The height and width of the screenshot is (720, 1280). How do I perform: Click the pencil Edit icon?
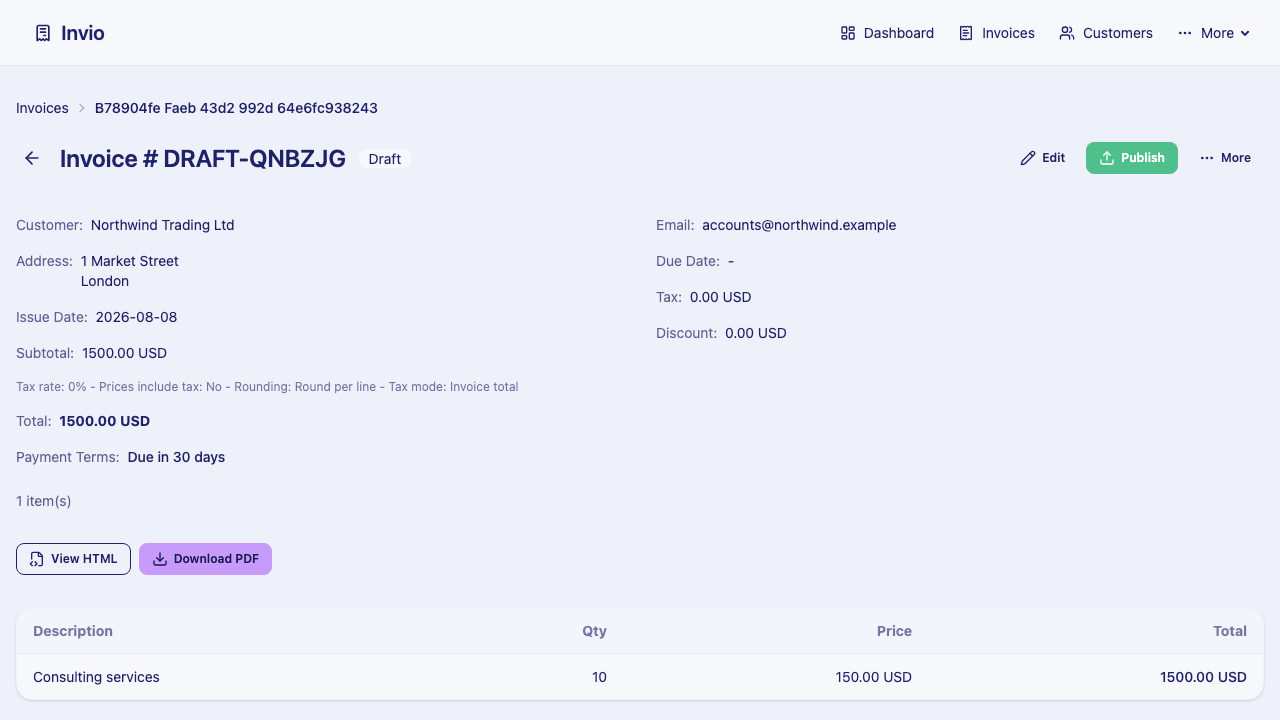point(1028,158)
